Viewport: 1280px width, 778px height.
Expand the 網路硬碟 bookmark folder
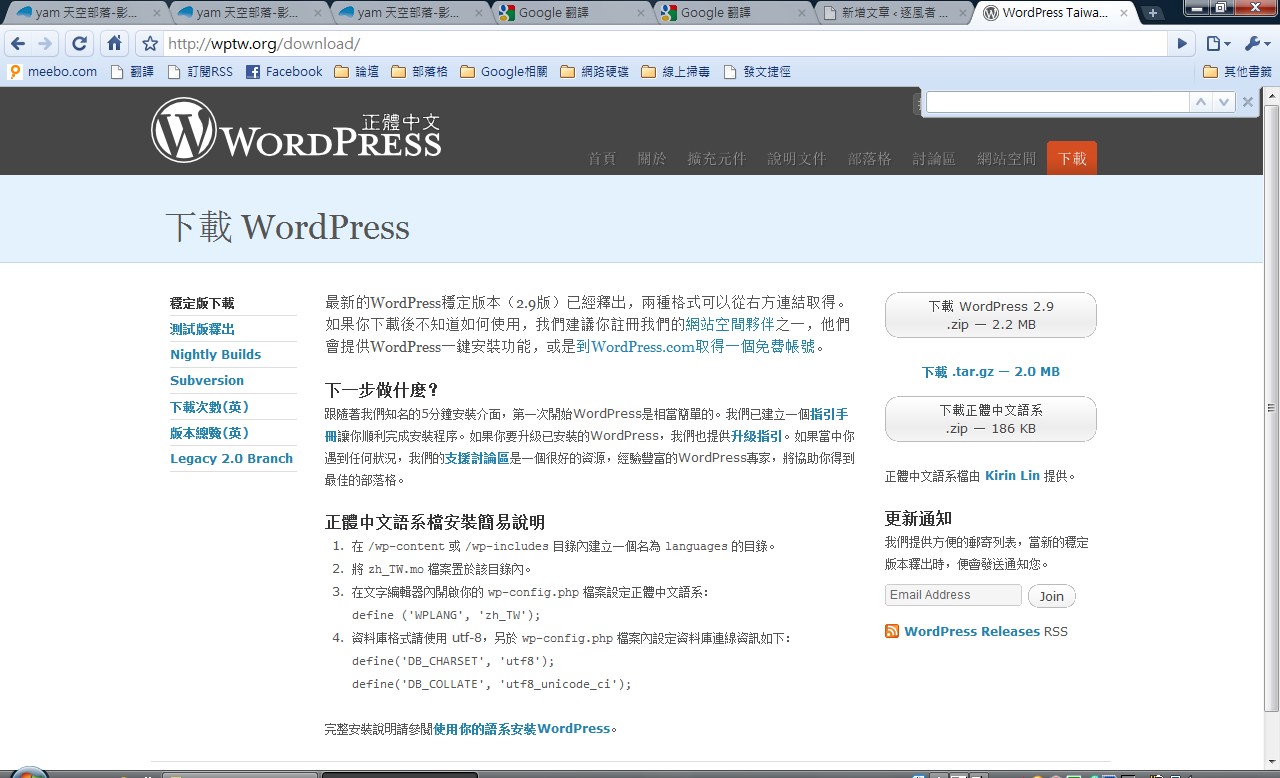pos(594,72)
